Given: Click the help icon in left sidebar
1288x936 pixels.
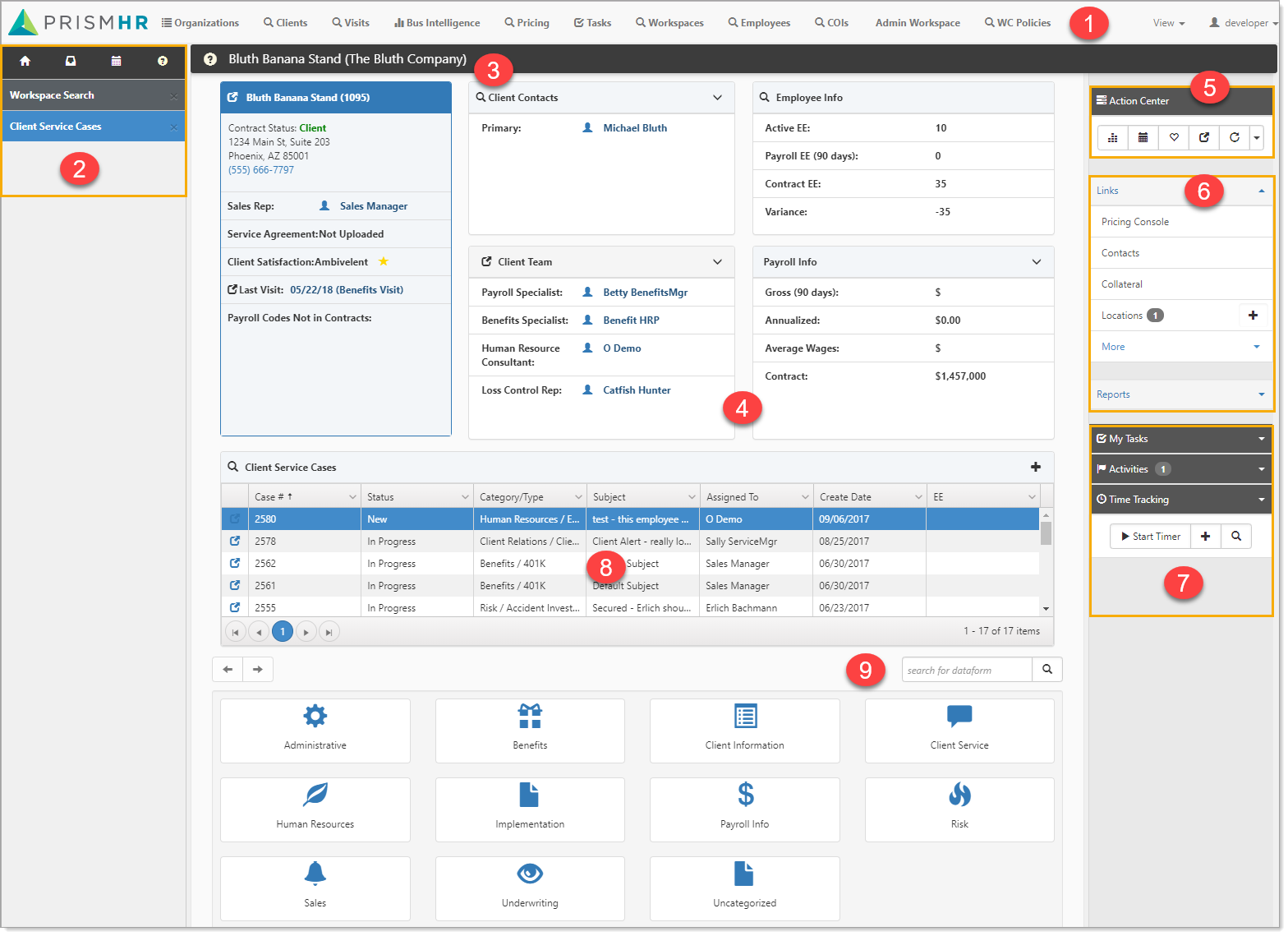Looking at the screenshot, I should pos(163,61).
